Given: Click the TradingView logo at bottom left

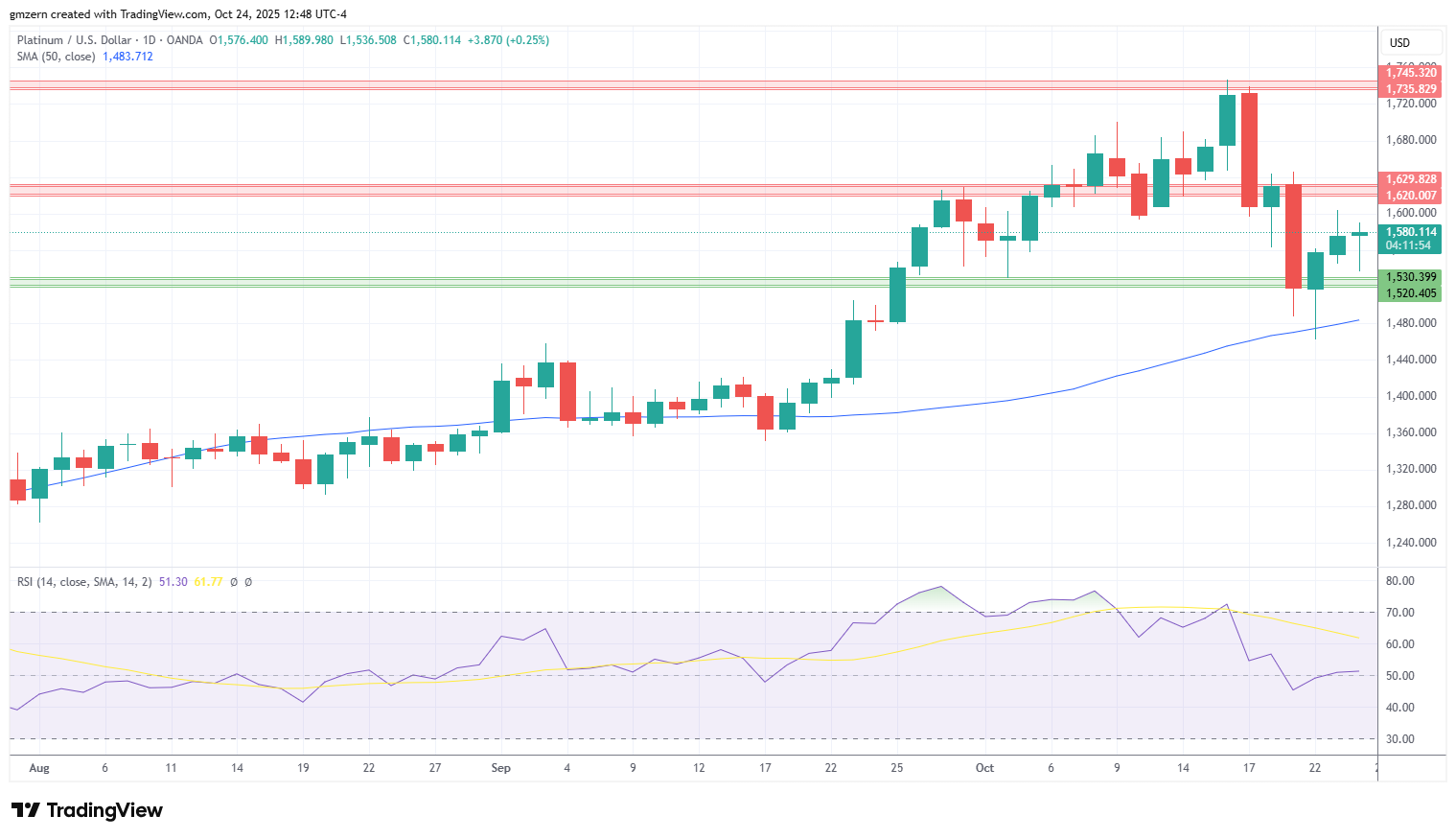Looking at the screenshot, I should [87, 810].
